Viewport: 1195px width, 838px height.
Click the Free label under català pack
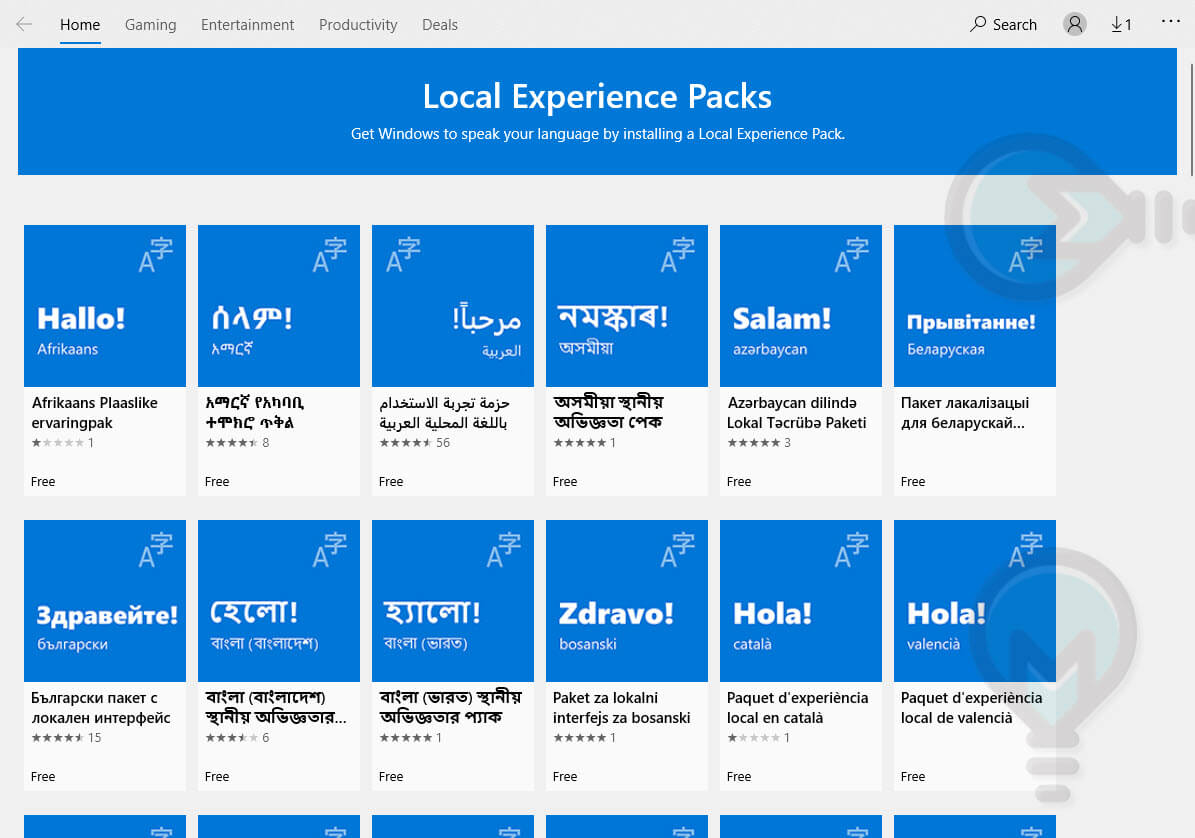pyautogui.click(x=738, y=776)
